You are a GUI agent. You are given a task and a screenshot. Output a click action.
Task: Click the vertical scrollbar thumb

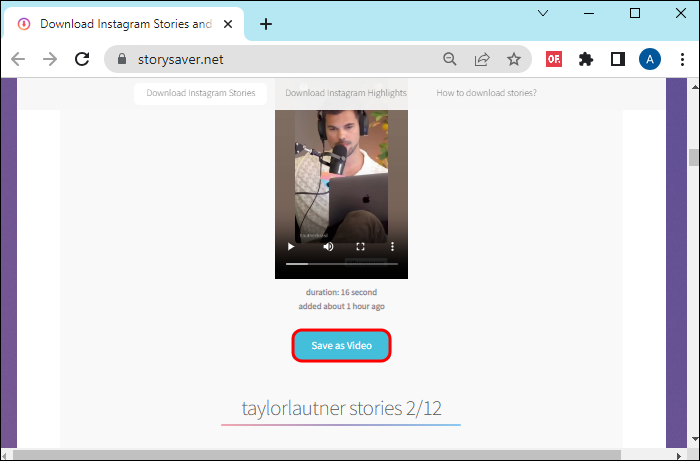pyautogui.click(x=694, y=157)
